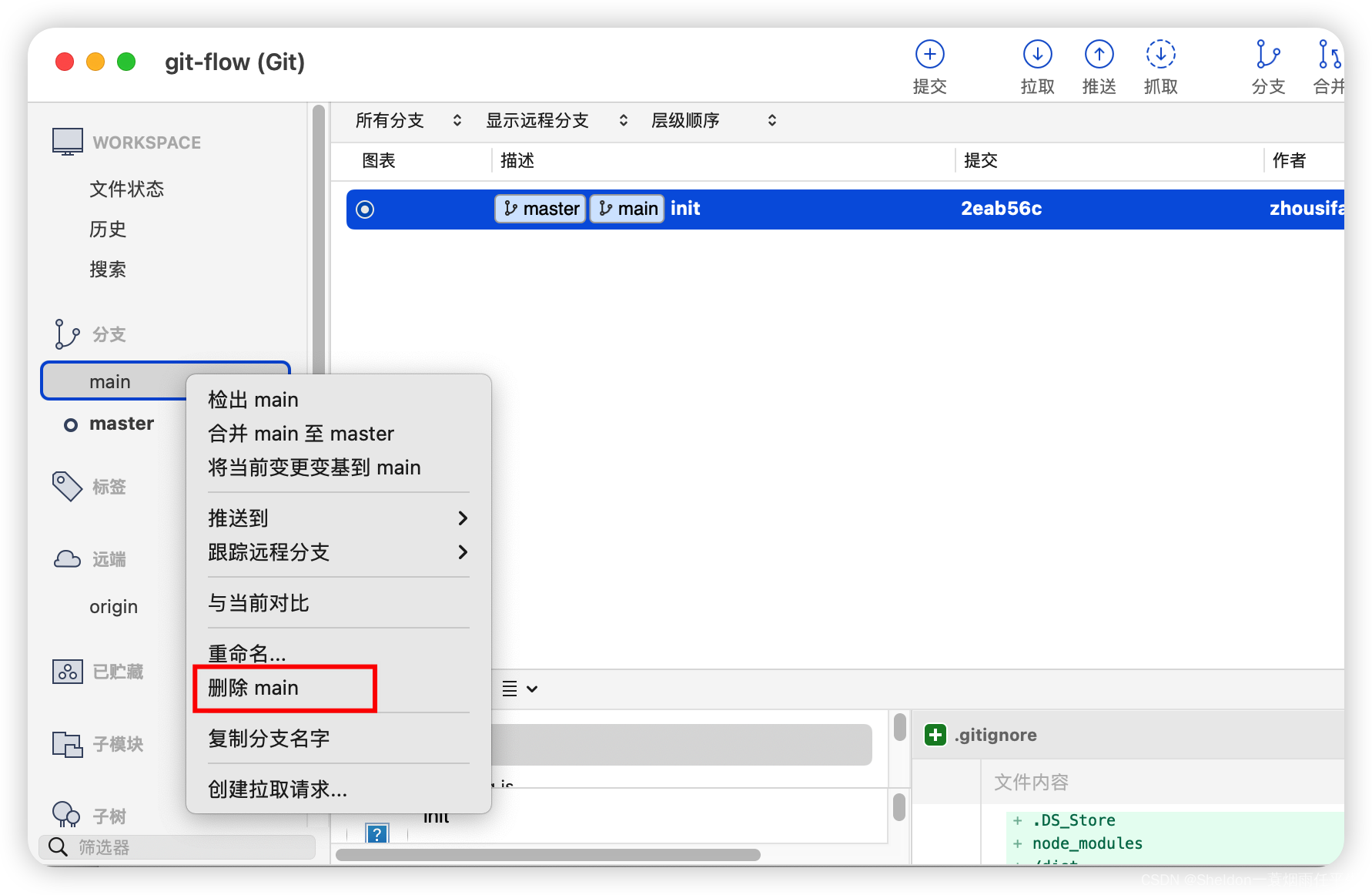Image resolution: width=1372 pixels, height=895 pixels.
Task: Click the Push (推送) toolbar icon
Action: pos(1099,55)
